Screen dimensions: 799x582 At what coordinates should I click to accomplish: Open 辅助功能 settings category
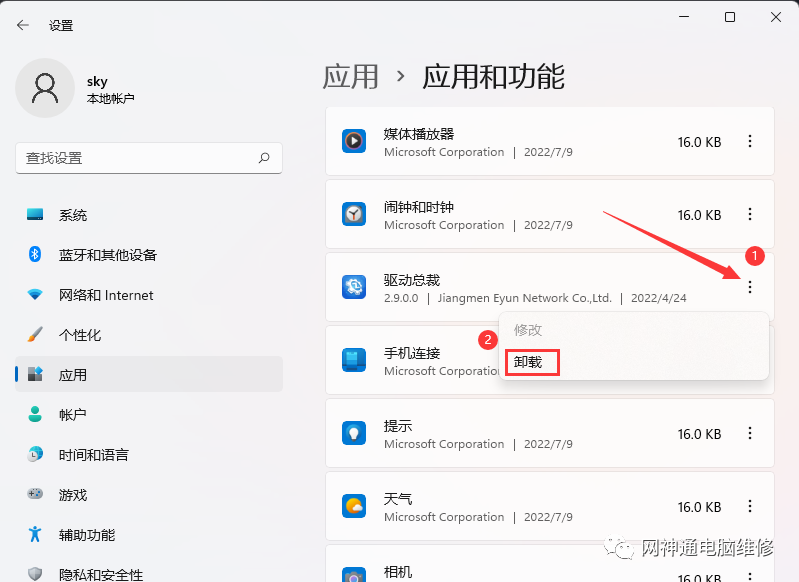click(149, 534)
